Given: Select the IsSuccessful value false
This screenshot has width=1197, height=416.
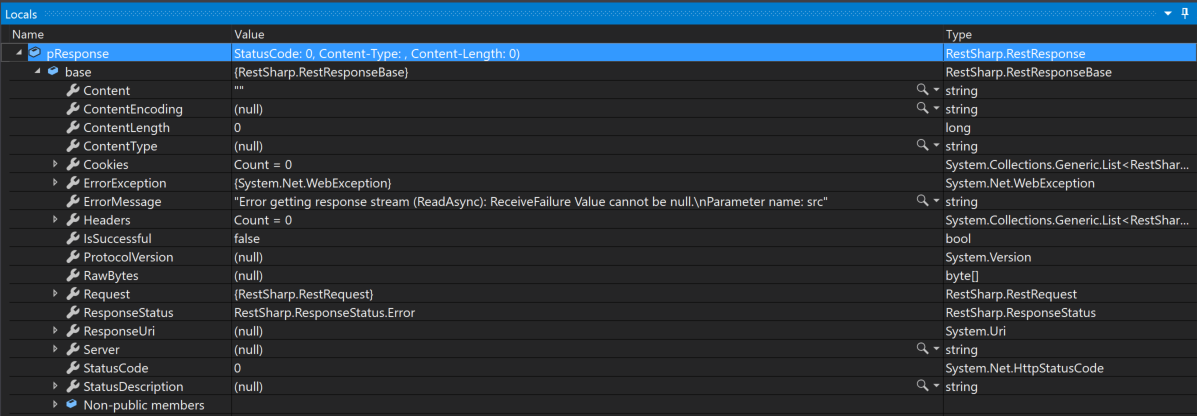Looking at the screenshot, I should [247, 238].
